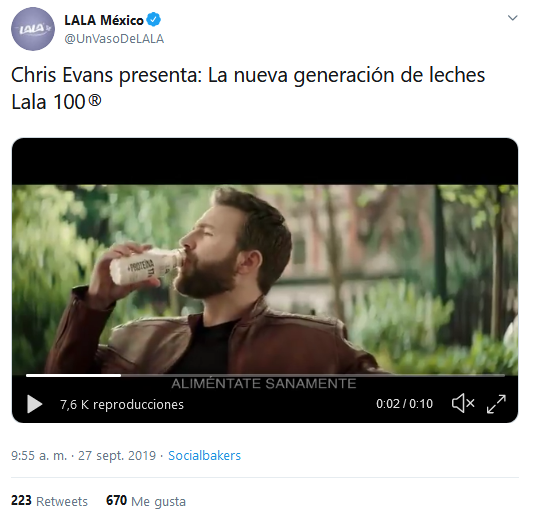Open the @UnVasoDeLALA handle link
533x520 pixels.
[114, 39]
